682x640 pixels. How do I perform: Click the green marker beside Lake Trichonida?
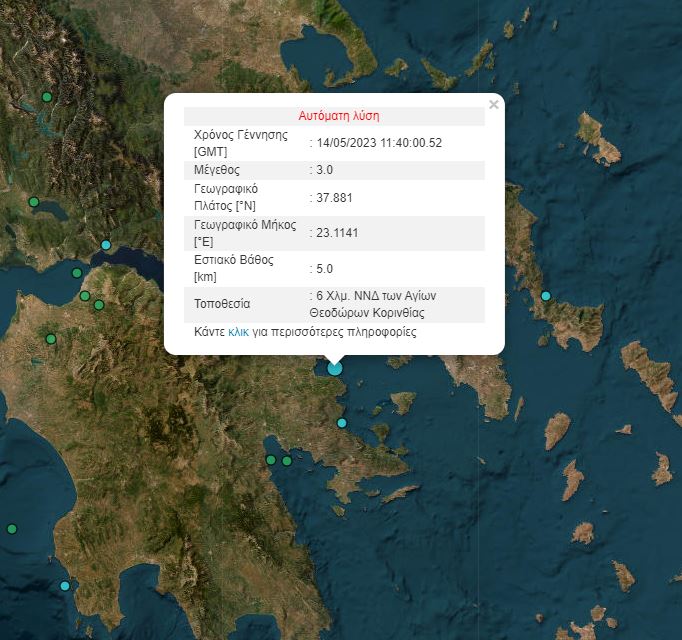(x=33, y=202)
